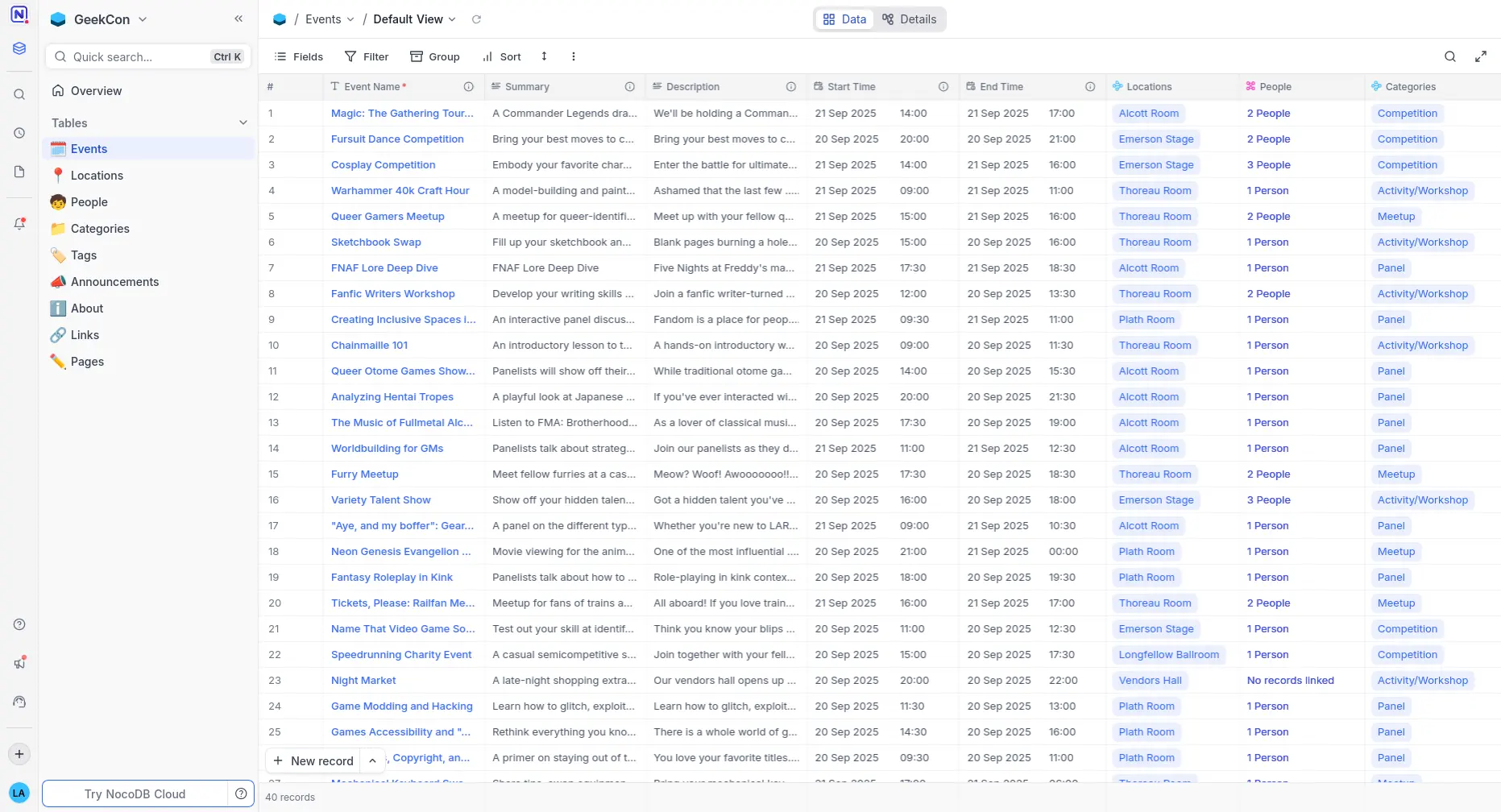Open the Group menu
This screenshot has height=812, width=1501.
coord(435,56)
